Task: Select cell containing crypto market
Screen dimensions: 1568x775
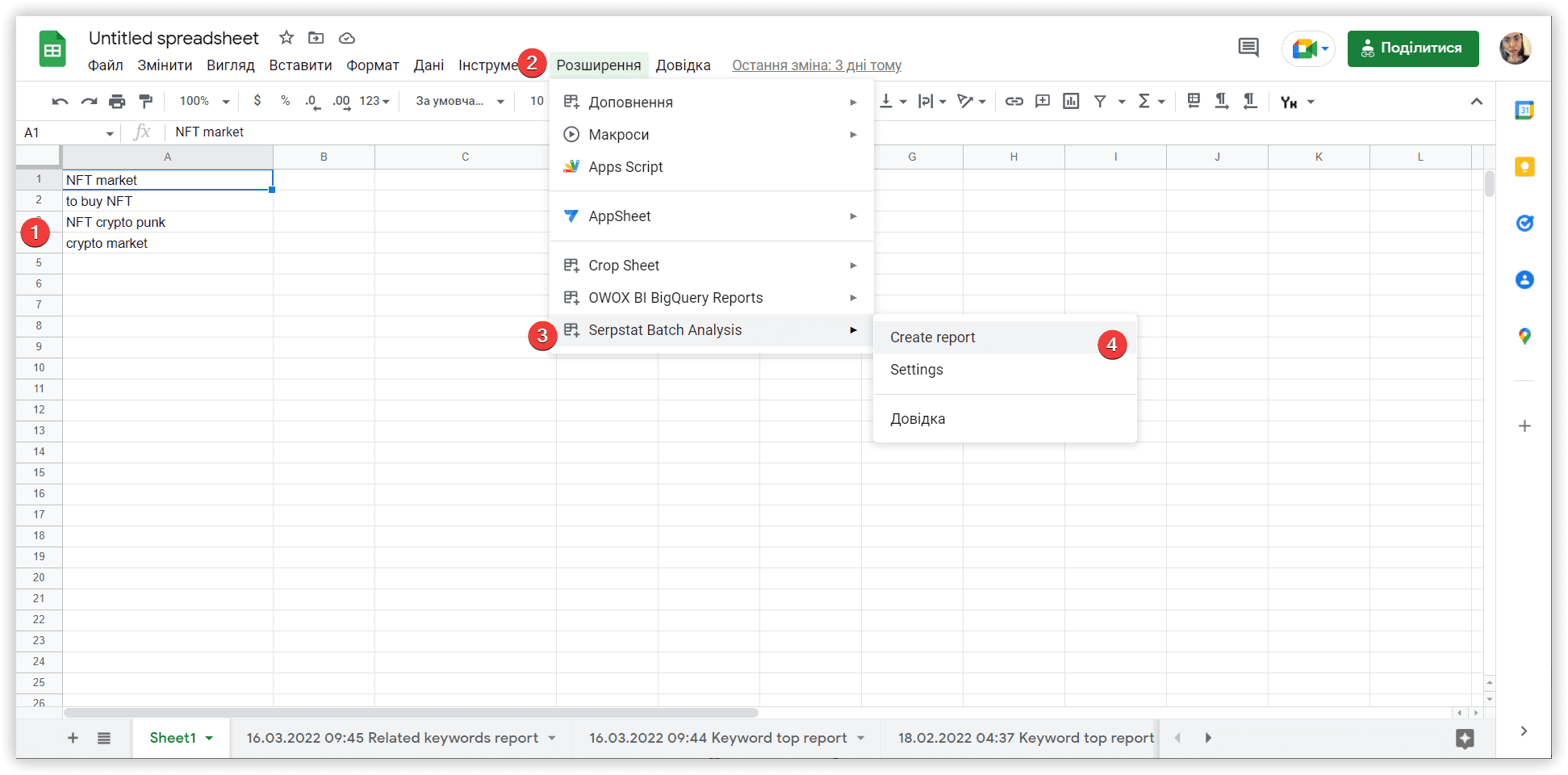Action: click(x=168, y=243)
